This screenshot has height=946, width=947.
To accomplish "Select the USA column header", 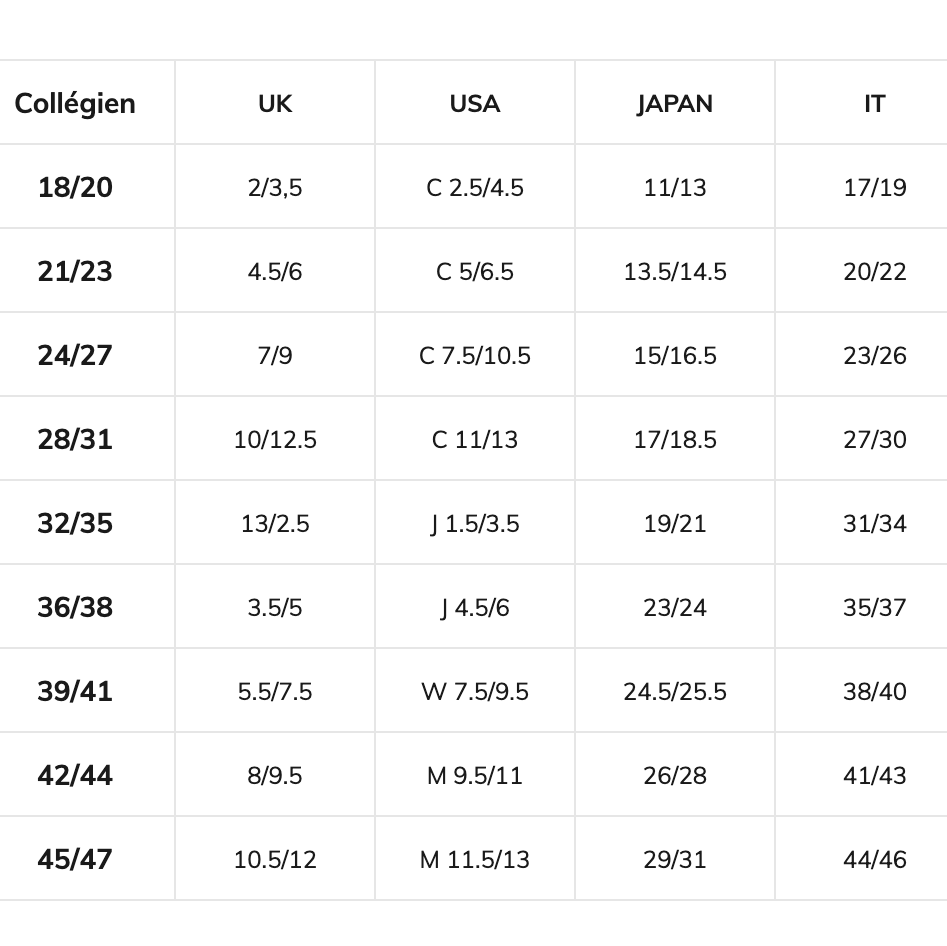I will tap(475, 104).
